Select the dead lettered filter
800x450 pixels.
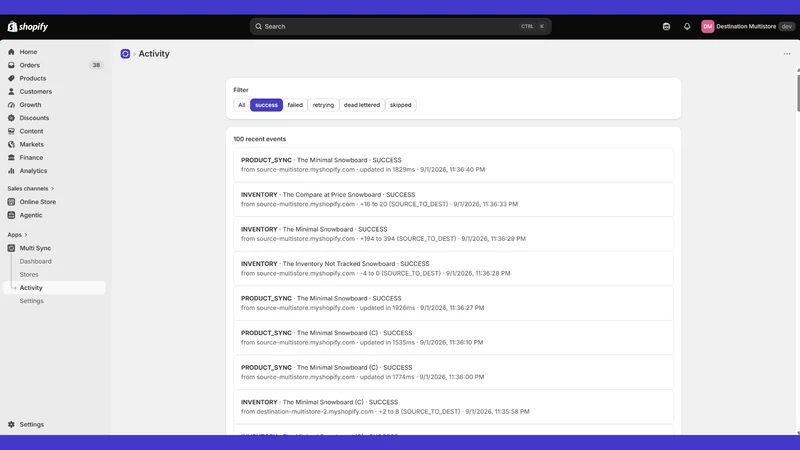[362, 105]
